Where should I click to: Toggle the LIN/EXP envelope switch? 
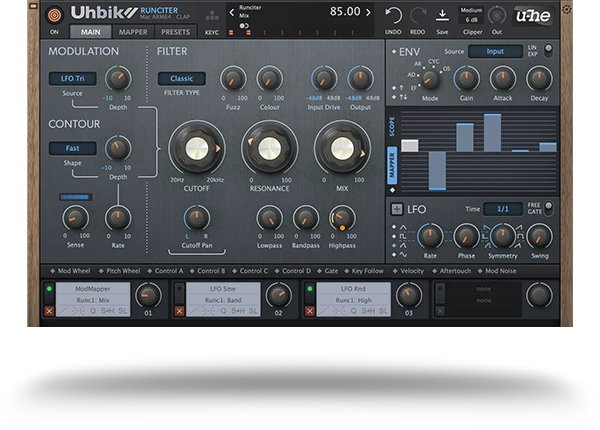pos(547,50)
